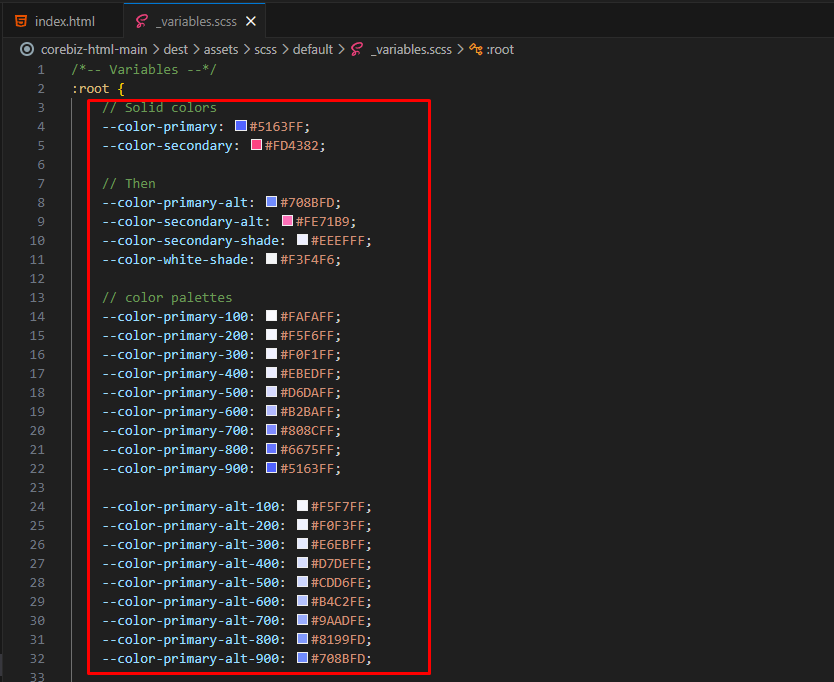Click line number 13 in the gutter
The height and width of the screenshot is (682, 834).
pyautogui.click(x=37, y=297)
